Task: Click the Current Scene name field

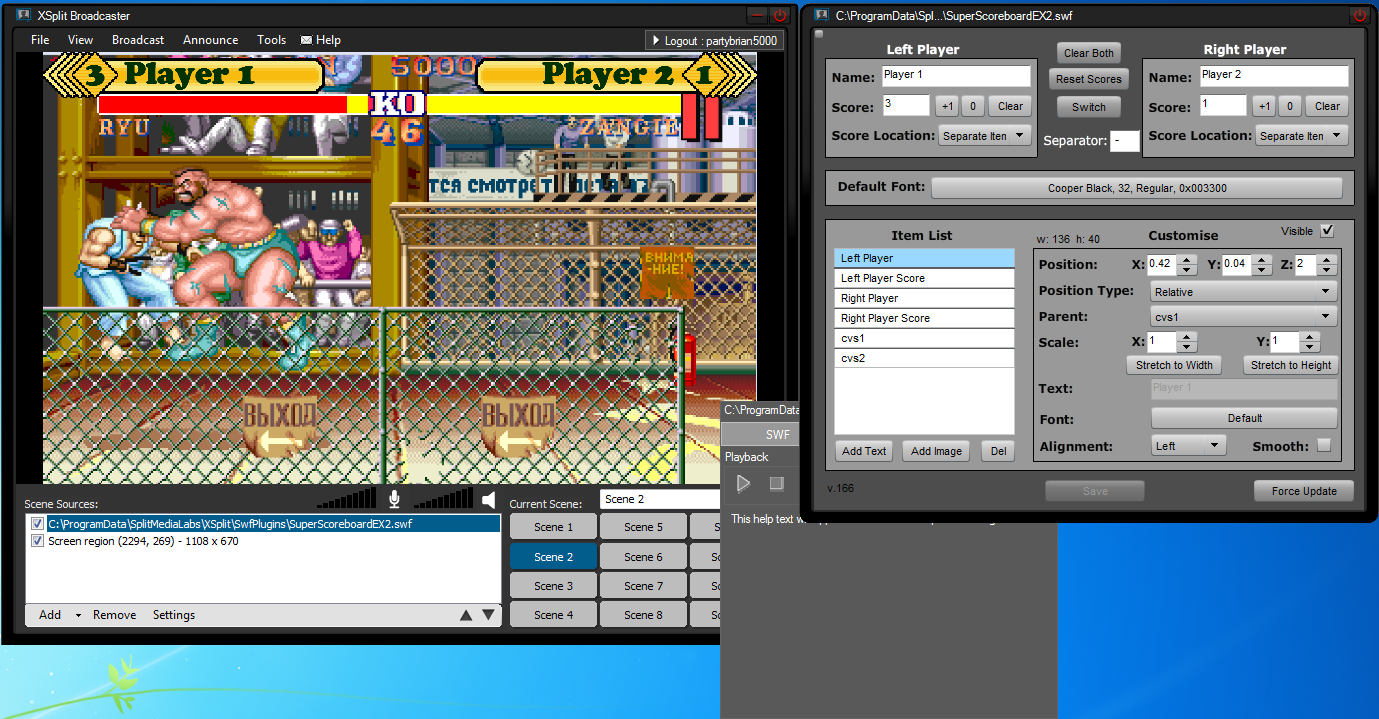Action: [x=660, y=499]
